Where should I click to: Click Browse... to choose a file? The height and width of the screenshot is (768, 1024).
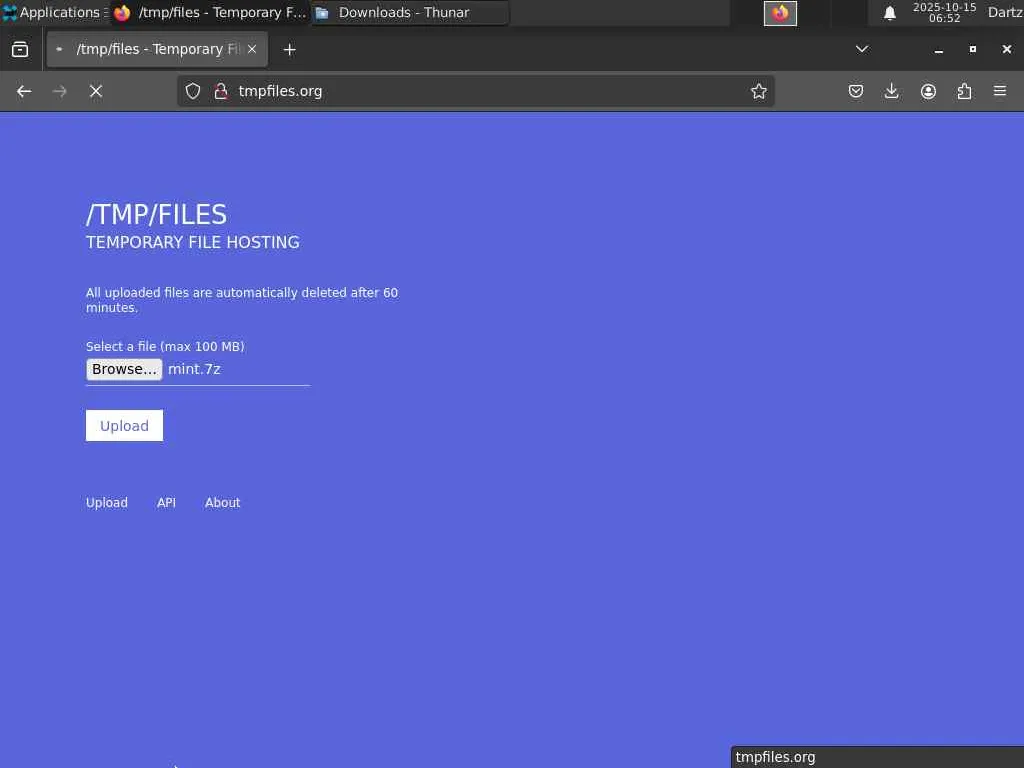[x=124, y=369]
